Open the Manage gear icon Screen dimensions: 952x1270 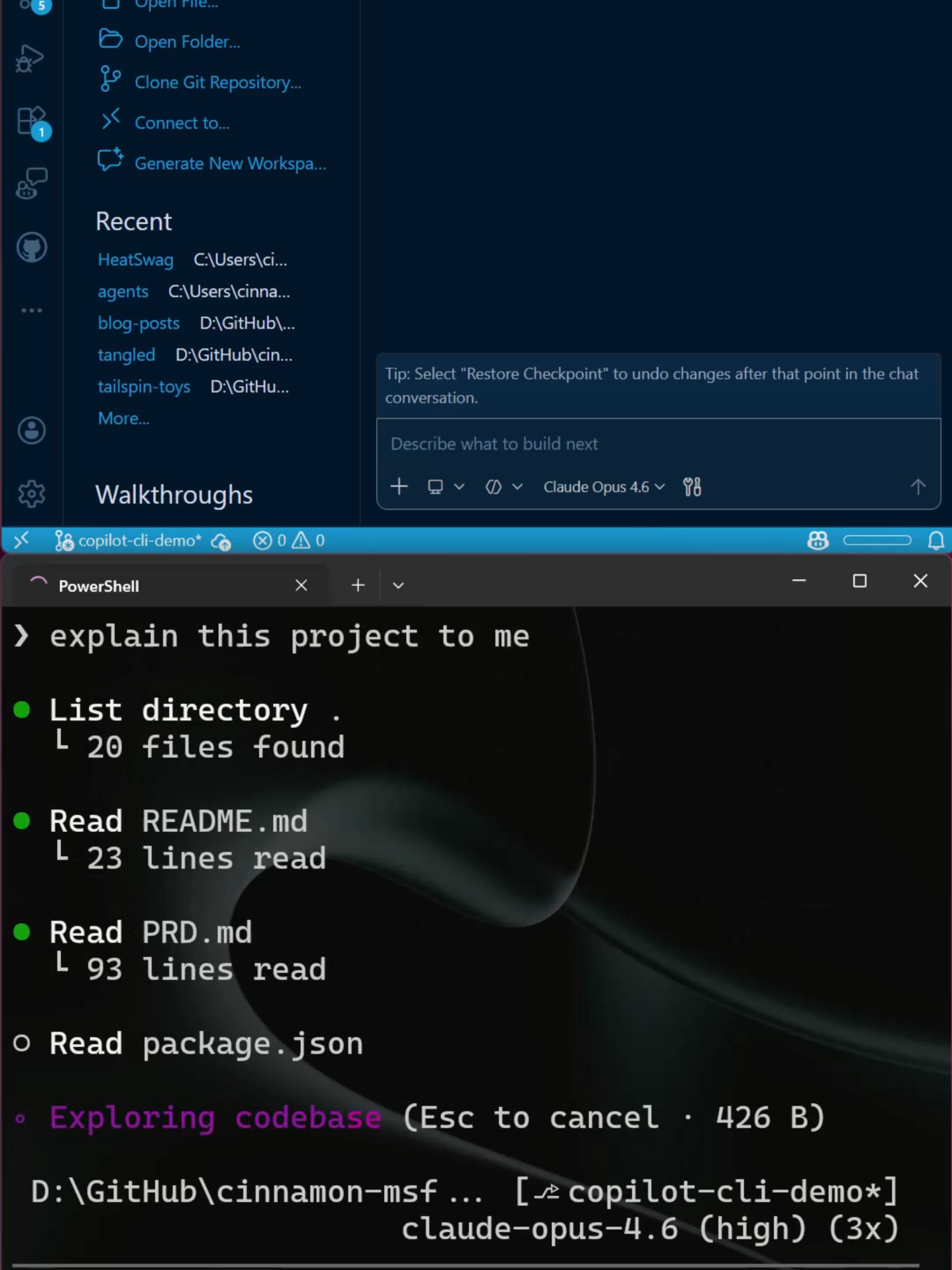(31, 494)
